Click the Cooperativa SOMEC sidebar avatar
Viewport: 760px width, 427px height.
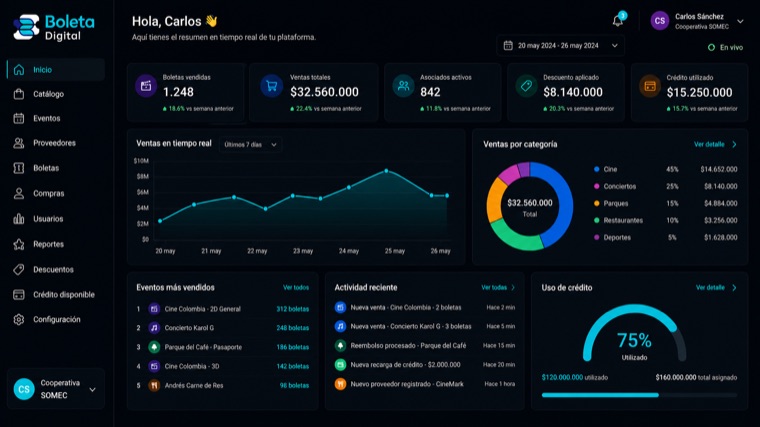[x=24, y=389]
